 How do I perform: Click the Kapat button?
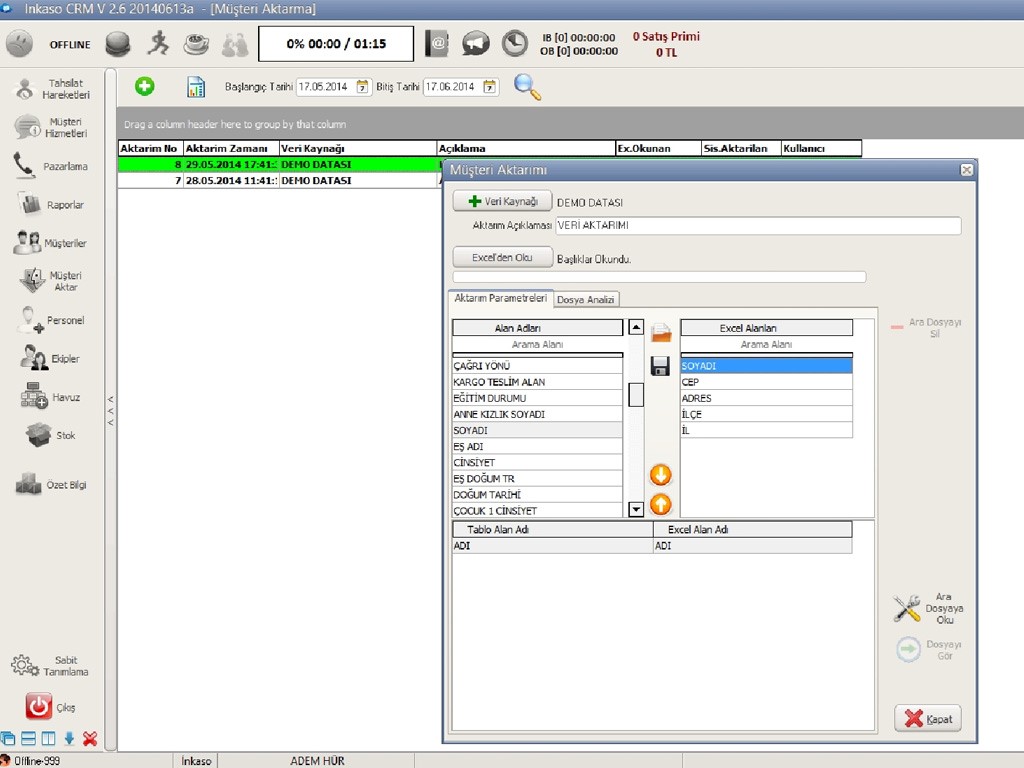[x=927, y=719]
